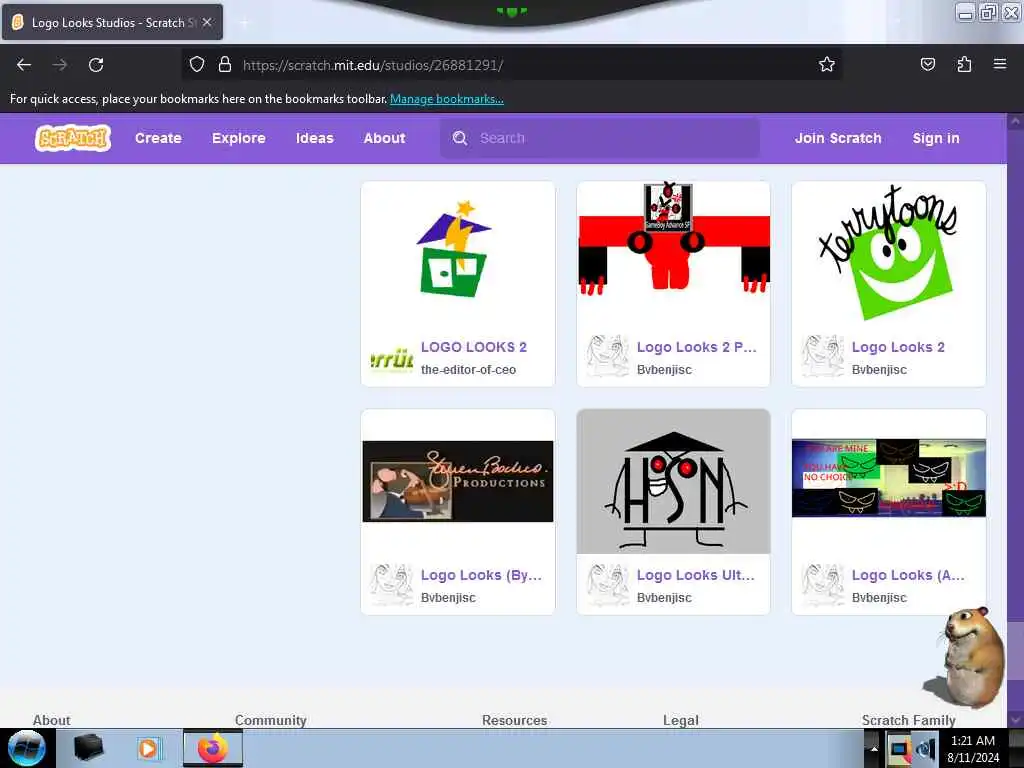
Task: Open the Extensions puzzle icon
Action: [x=964, y=64]
